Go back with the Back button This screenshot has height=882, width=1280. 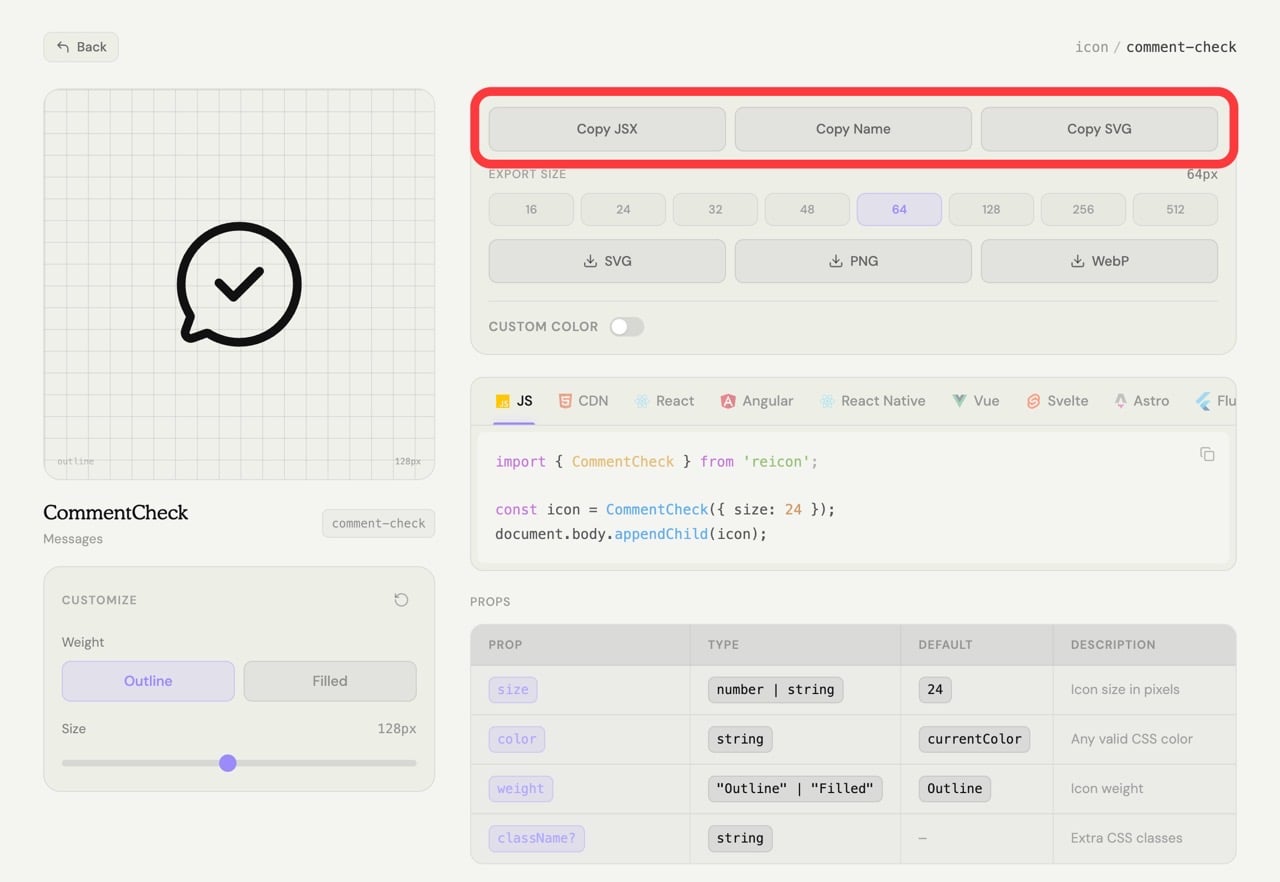[x=81, y=47]
